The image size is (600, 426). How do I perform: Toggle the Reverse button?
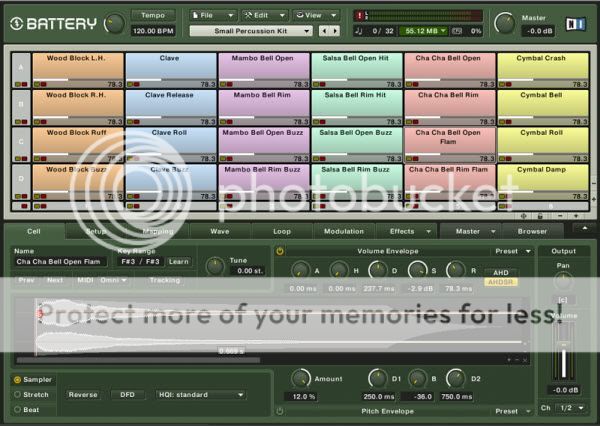point(83,395)
